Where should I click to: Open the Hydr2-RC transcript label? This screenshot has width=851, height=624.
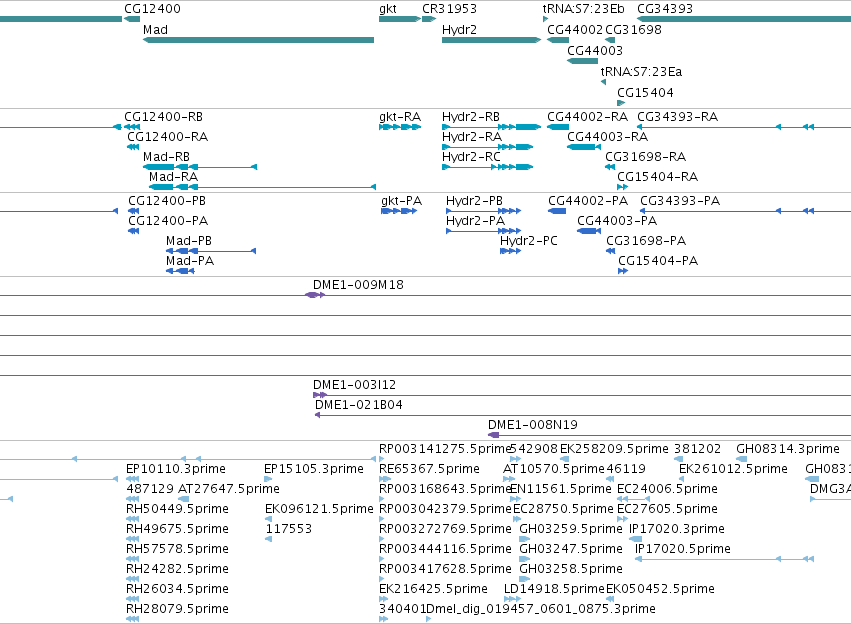(x=471, y=157)
